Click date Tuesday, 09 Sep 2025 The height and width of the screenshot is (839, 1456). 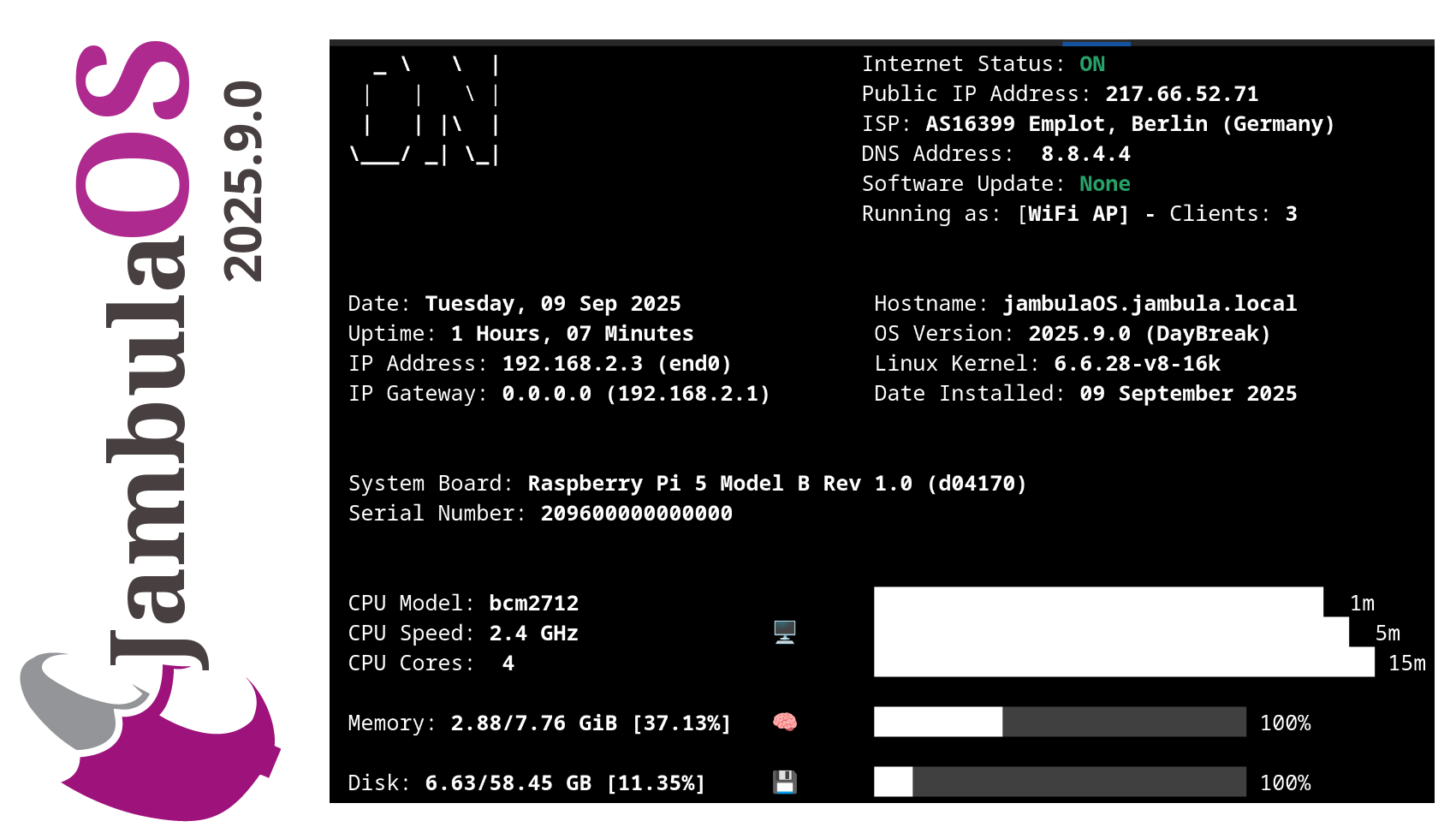click(553, 304)
